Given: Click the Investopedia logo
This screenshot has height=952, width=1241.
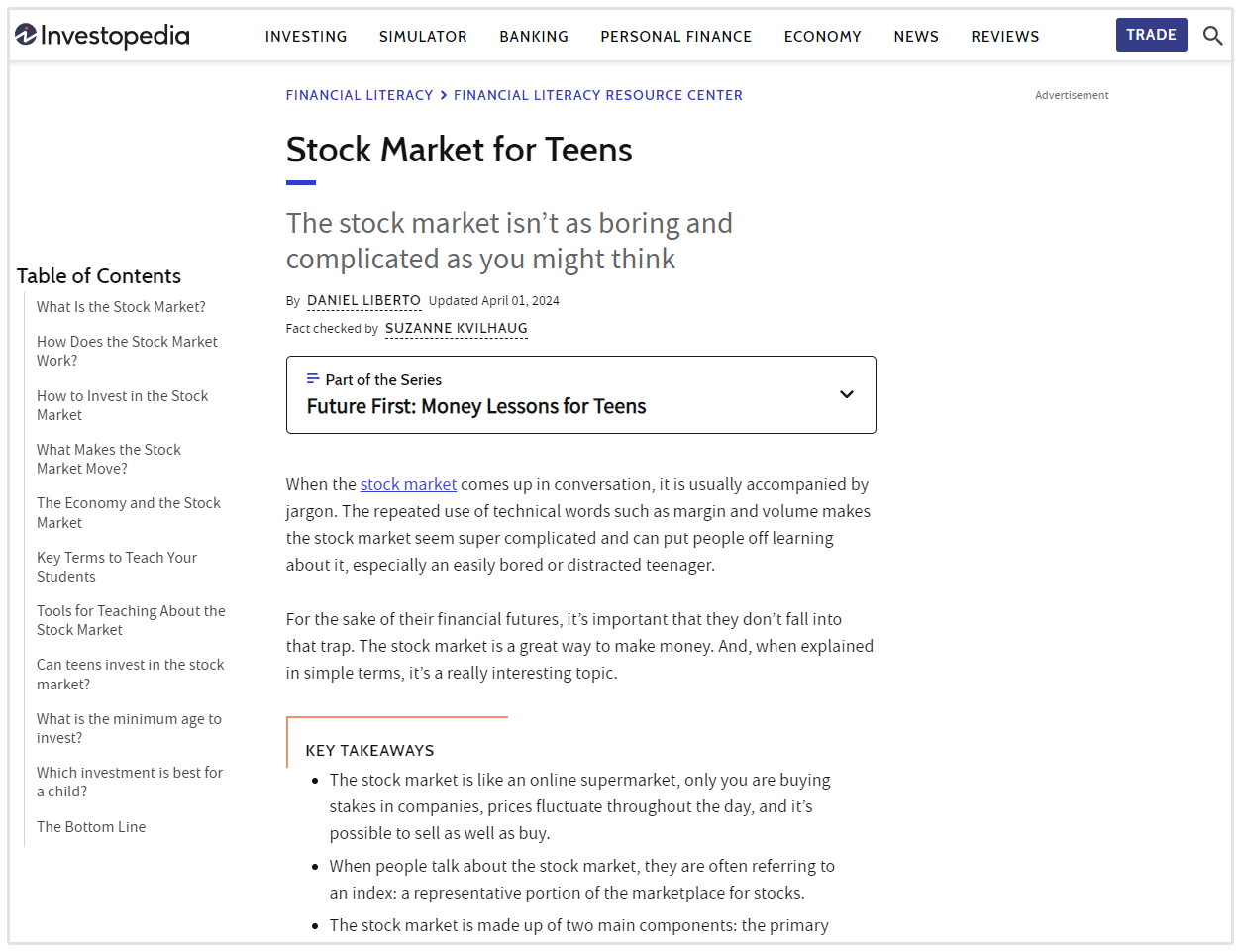Looking at the screenshot, I should click(x=102, y=36).
